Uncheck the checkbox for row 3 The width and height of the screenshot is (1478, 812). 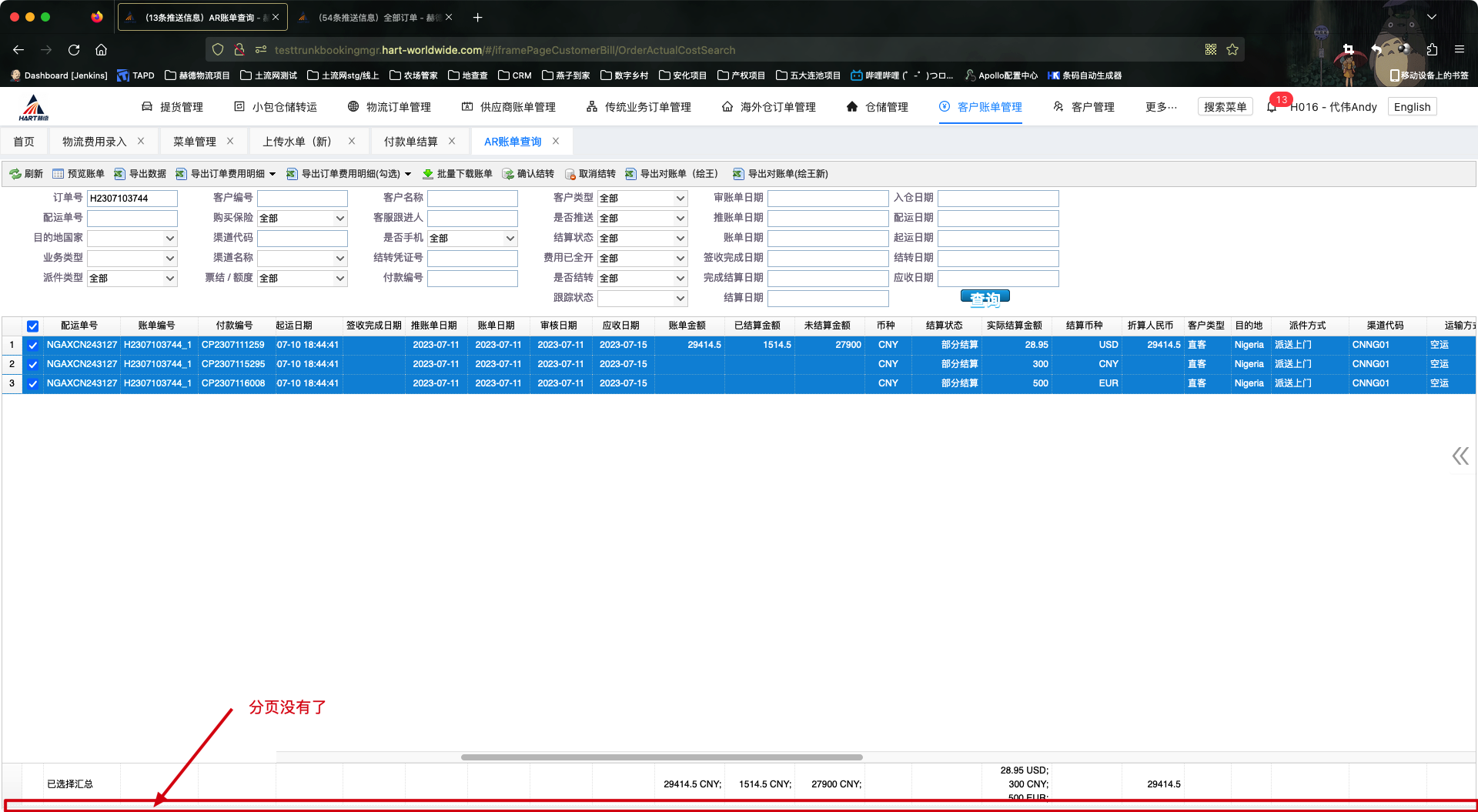33,384
